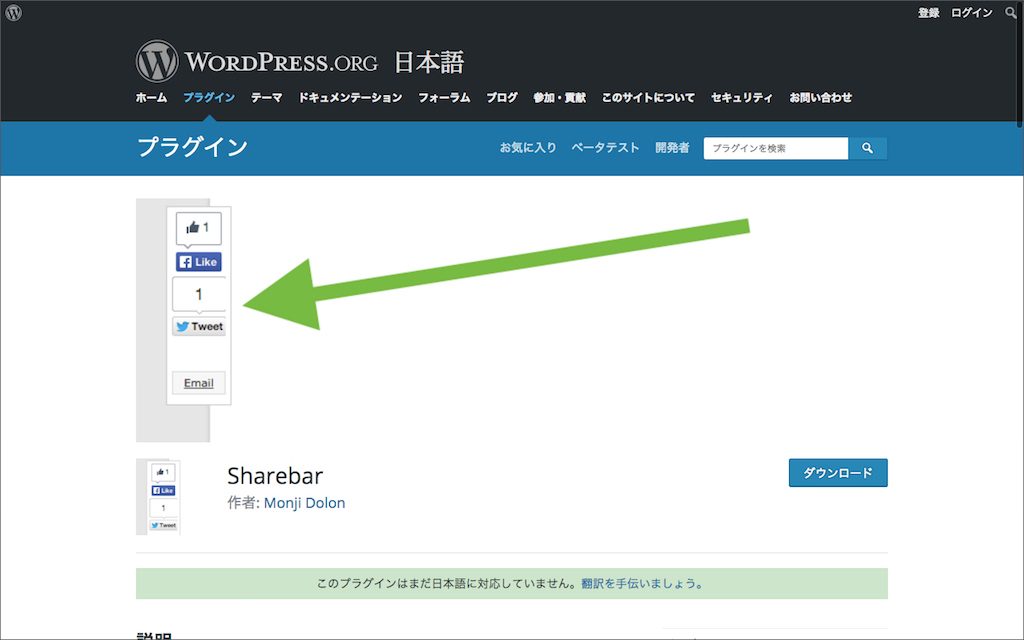Open the お問い合わせ menu item
The width and height of the screenshot is (1024, 640).
click(820, 97)
